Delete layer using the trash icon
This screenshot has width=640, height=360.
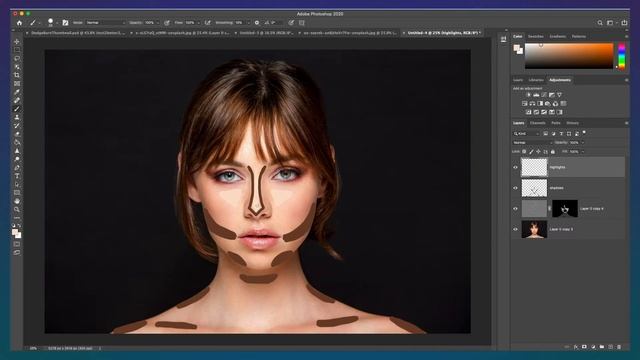click(619, 347)
